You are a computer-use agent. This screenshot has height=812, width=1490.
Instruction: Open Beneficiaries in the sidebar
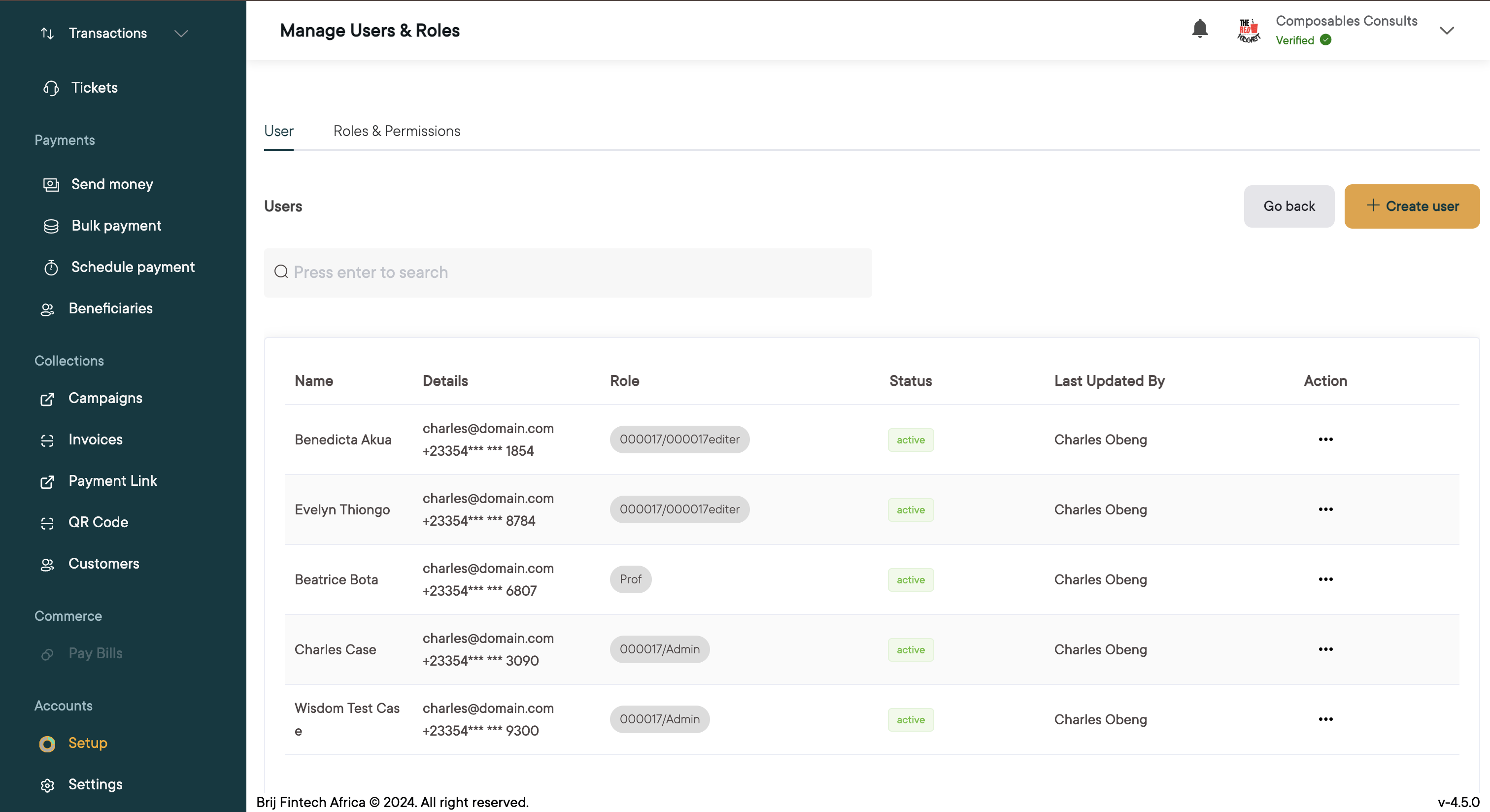110,309
